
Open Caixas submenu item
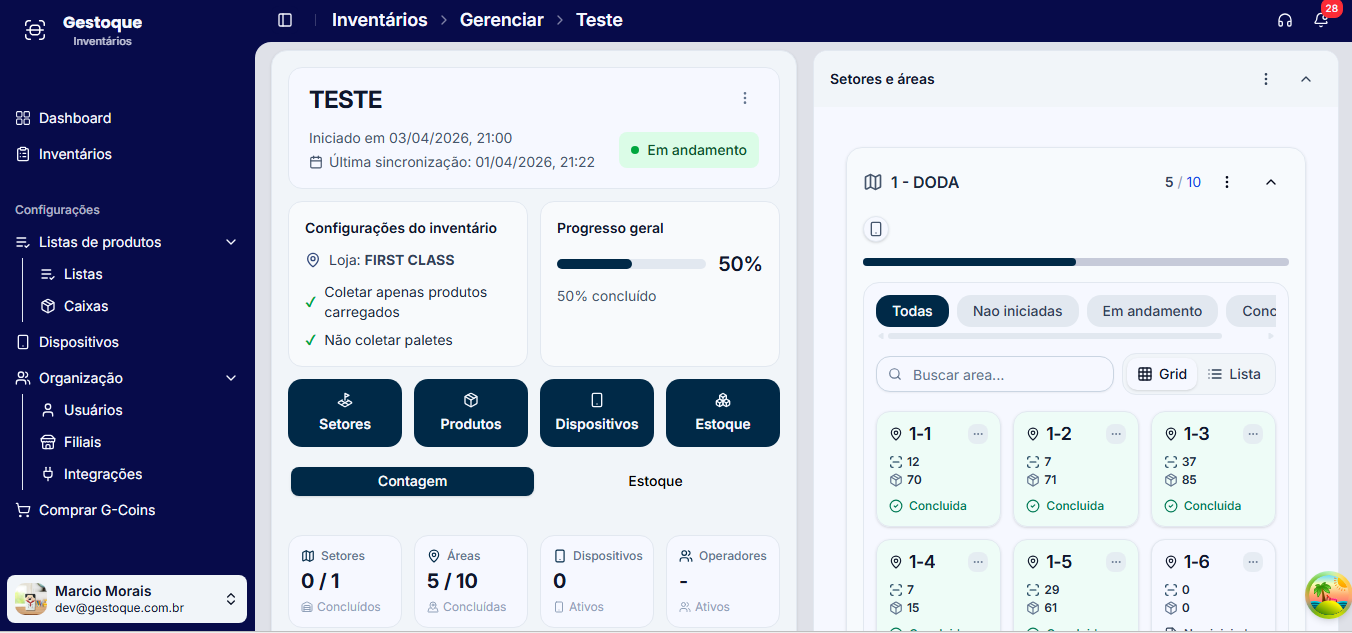tap(86, 306)
